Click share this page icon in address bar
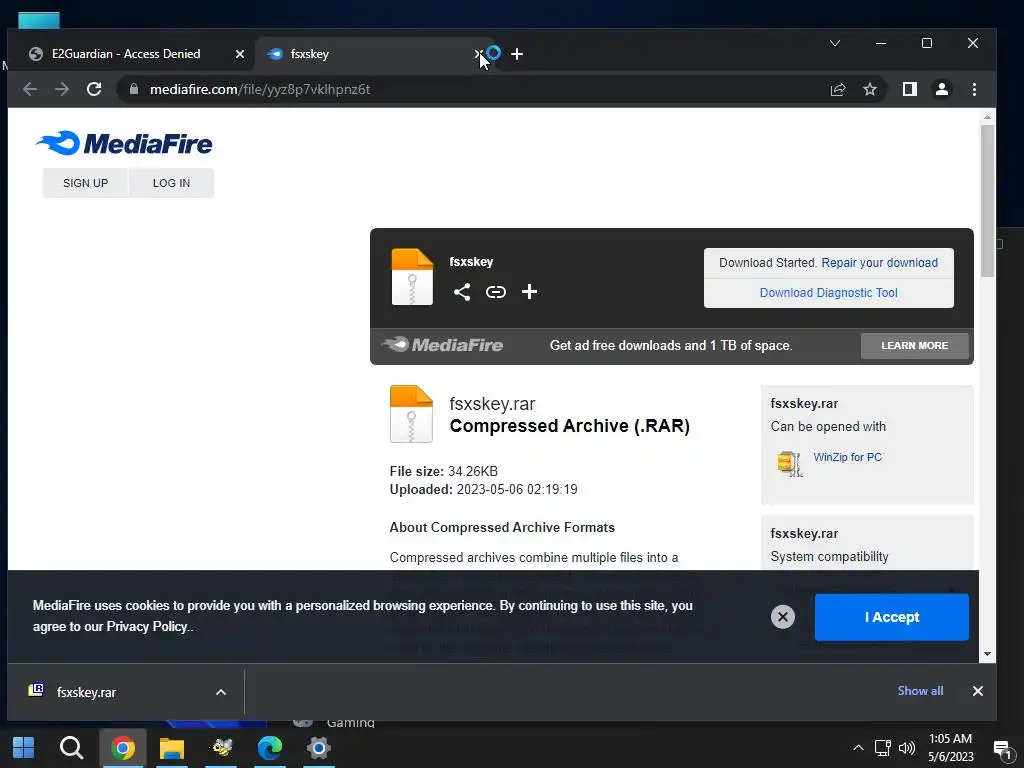1024x768 pixels. tap(838, 89)
